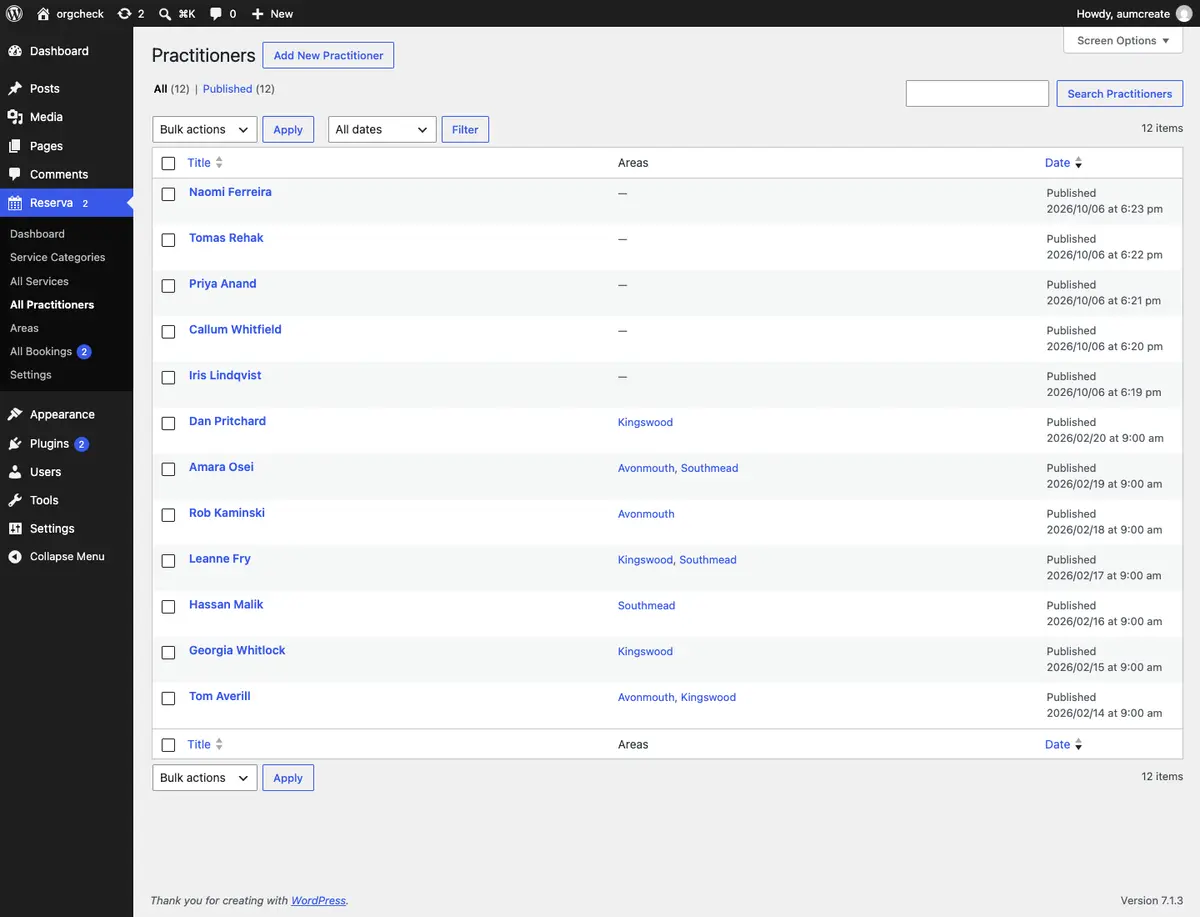Viewport: 1200px width, 917px height.
Task: Open the Media library sidebar icon
Action: 15,117
